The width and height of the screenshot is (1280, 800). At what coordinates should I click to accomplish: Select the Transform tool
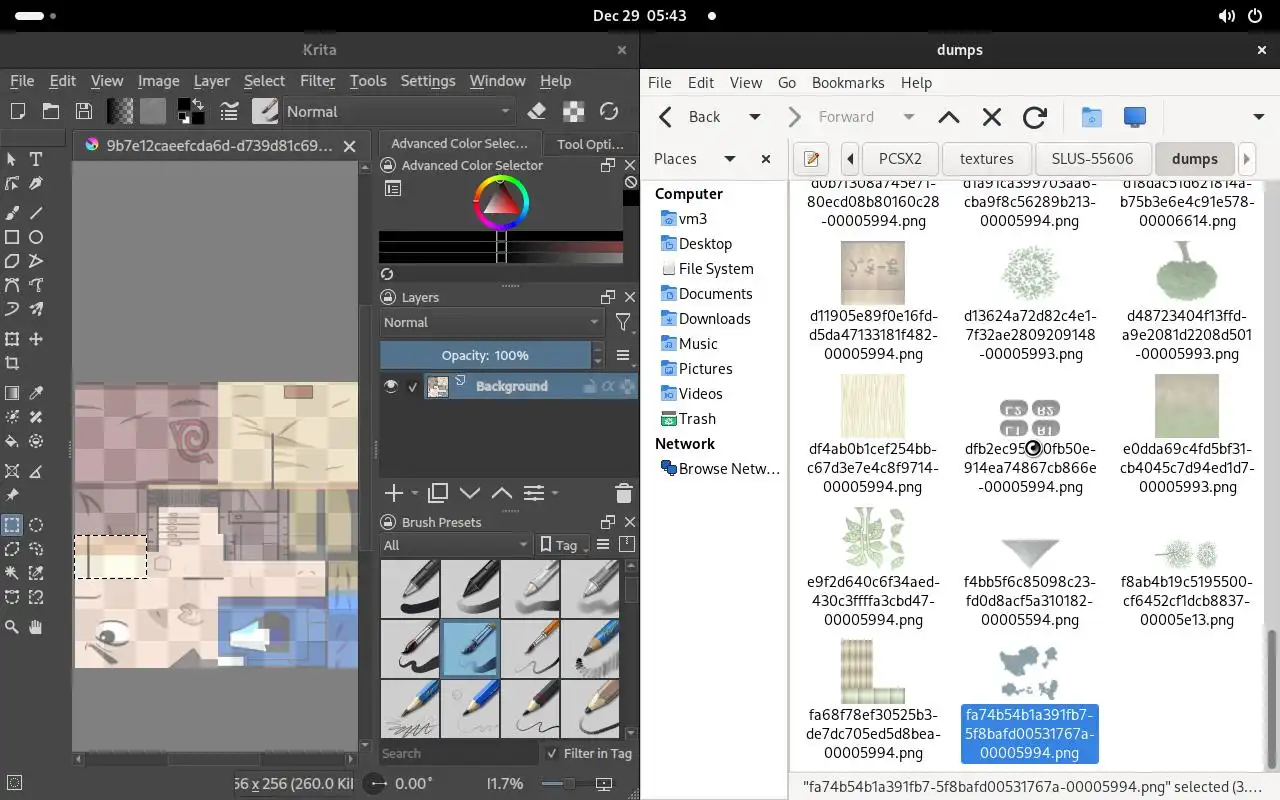(12, 339)
